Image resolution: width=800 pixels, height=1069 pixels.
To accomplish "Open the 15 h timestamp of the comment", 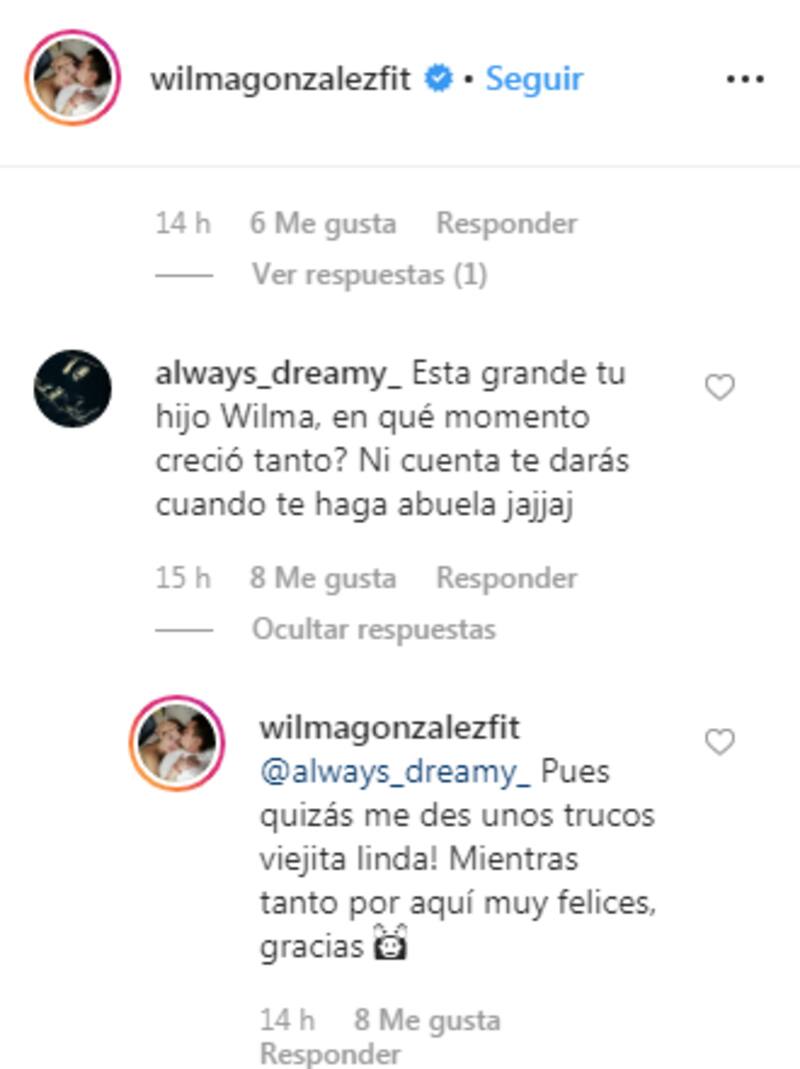I will [183, 578].
